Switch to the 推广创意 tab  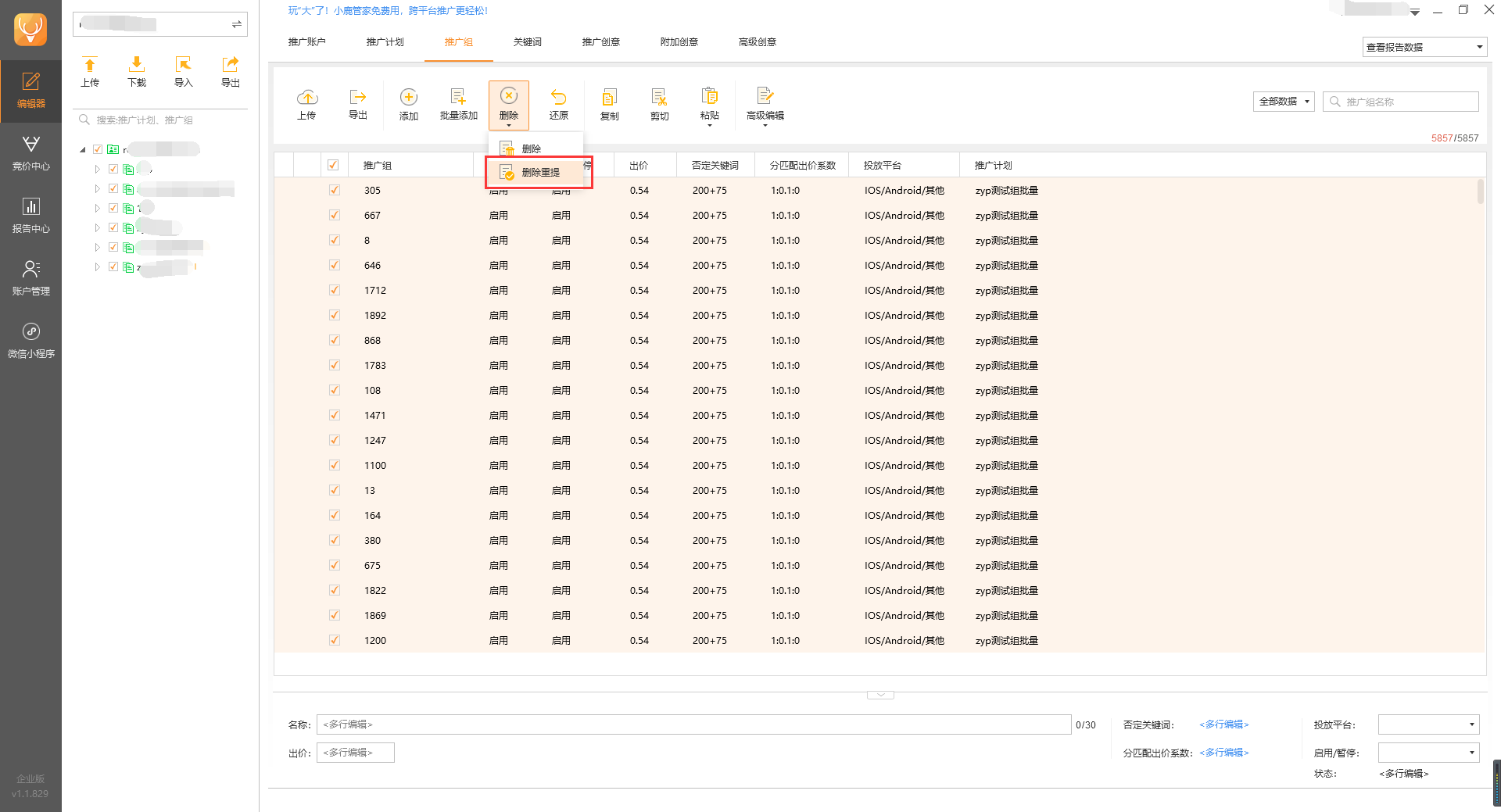(601, 42)
